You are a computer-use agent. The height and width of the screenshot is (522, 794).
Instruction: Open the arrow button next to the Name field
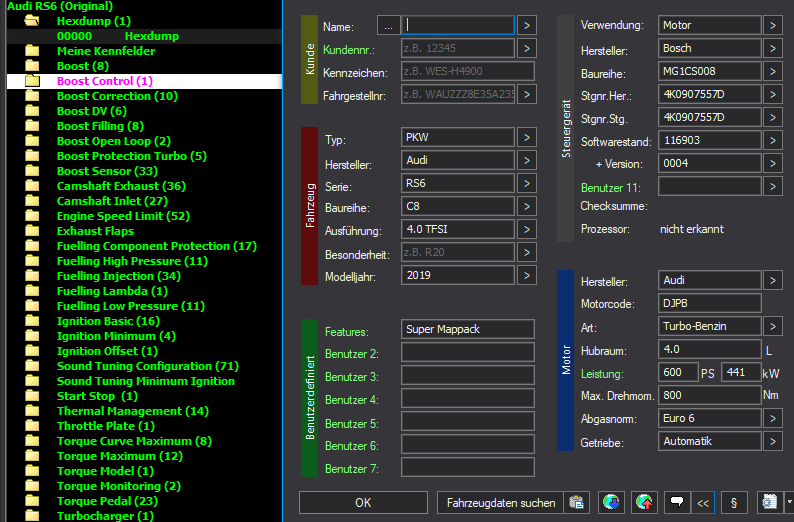click(x=527, y=25)
